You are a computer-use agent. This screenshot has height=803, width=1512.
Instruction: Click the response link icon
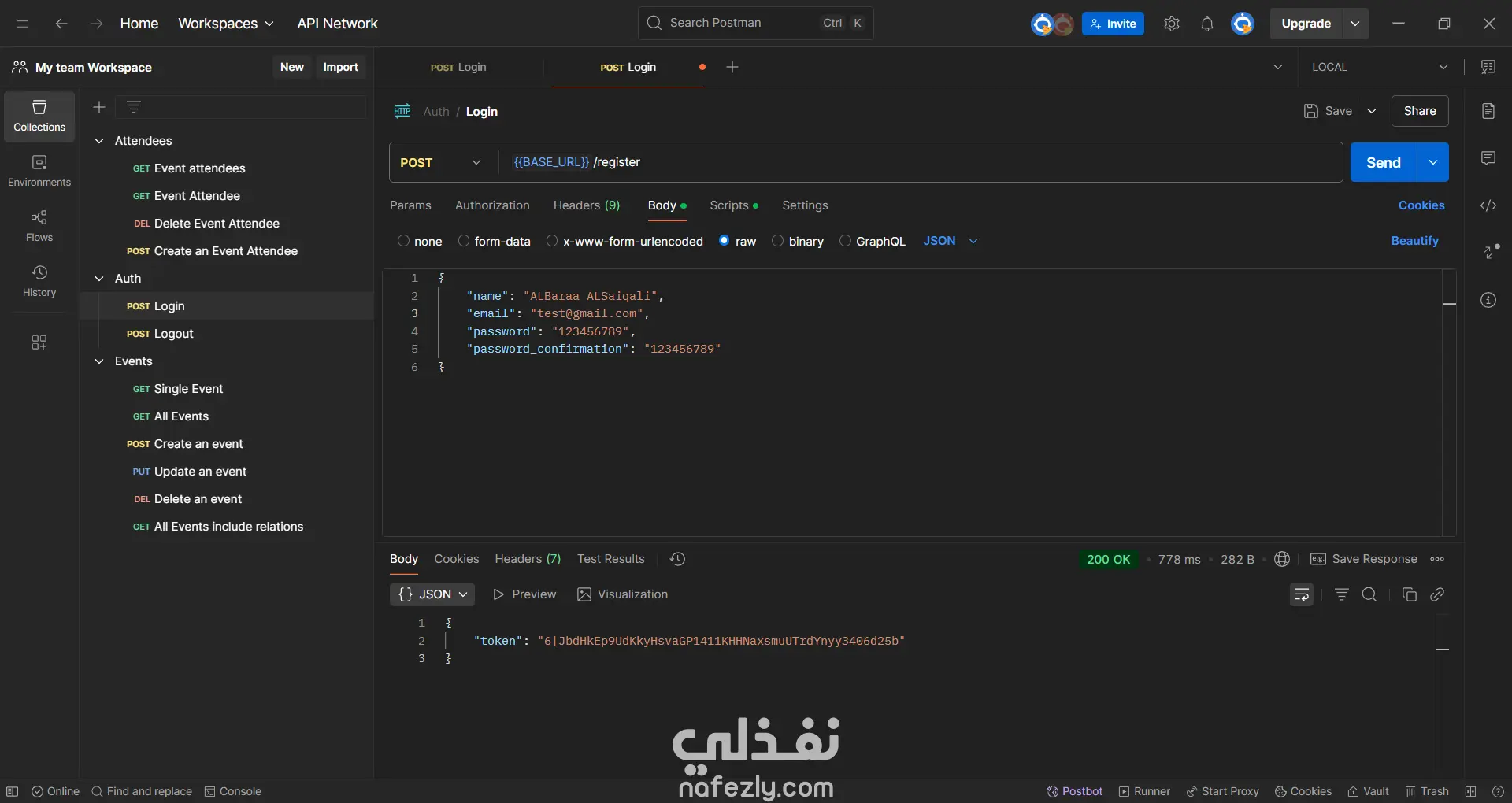click(x=1437, y=594)
